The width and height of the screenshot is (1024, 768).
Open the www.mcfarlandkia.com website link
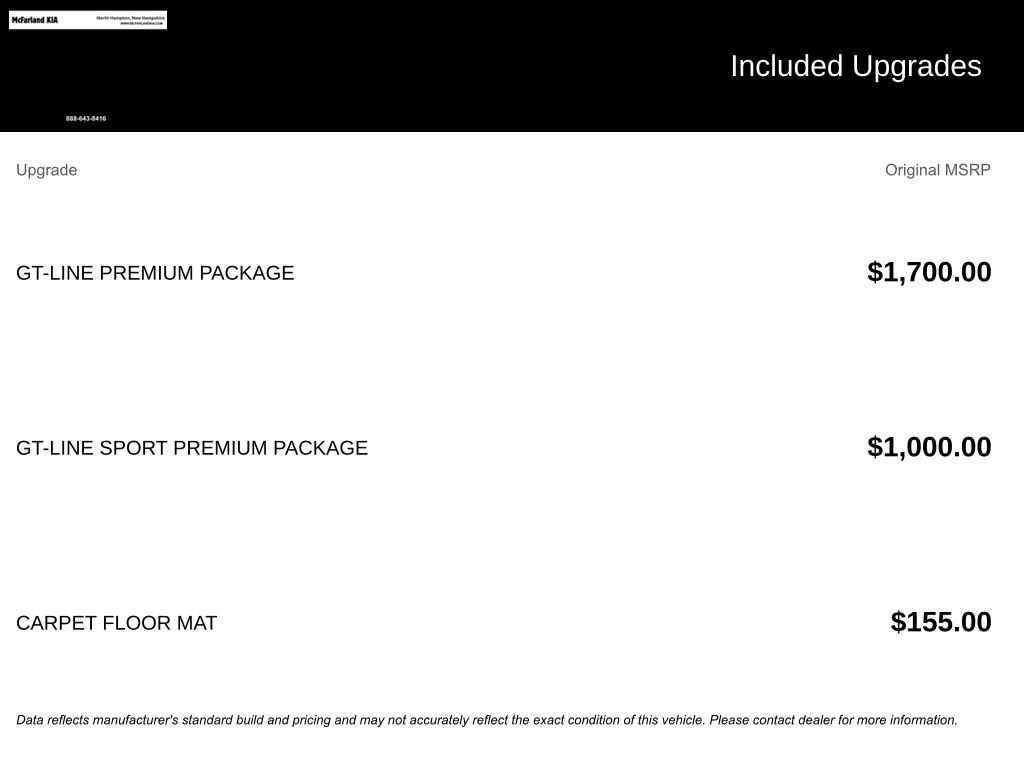click(141, 24)
